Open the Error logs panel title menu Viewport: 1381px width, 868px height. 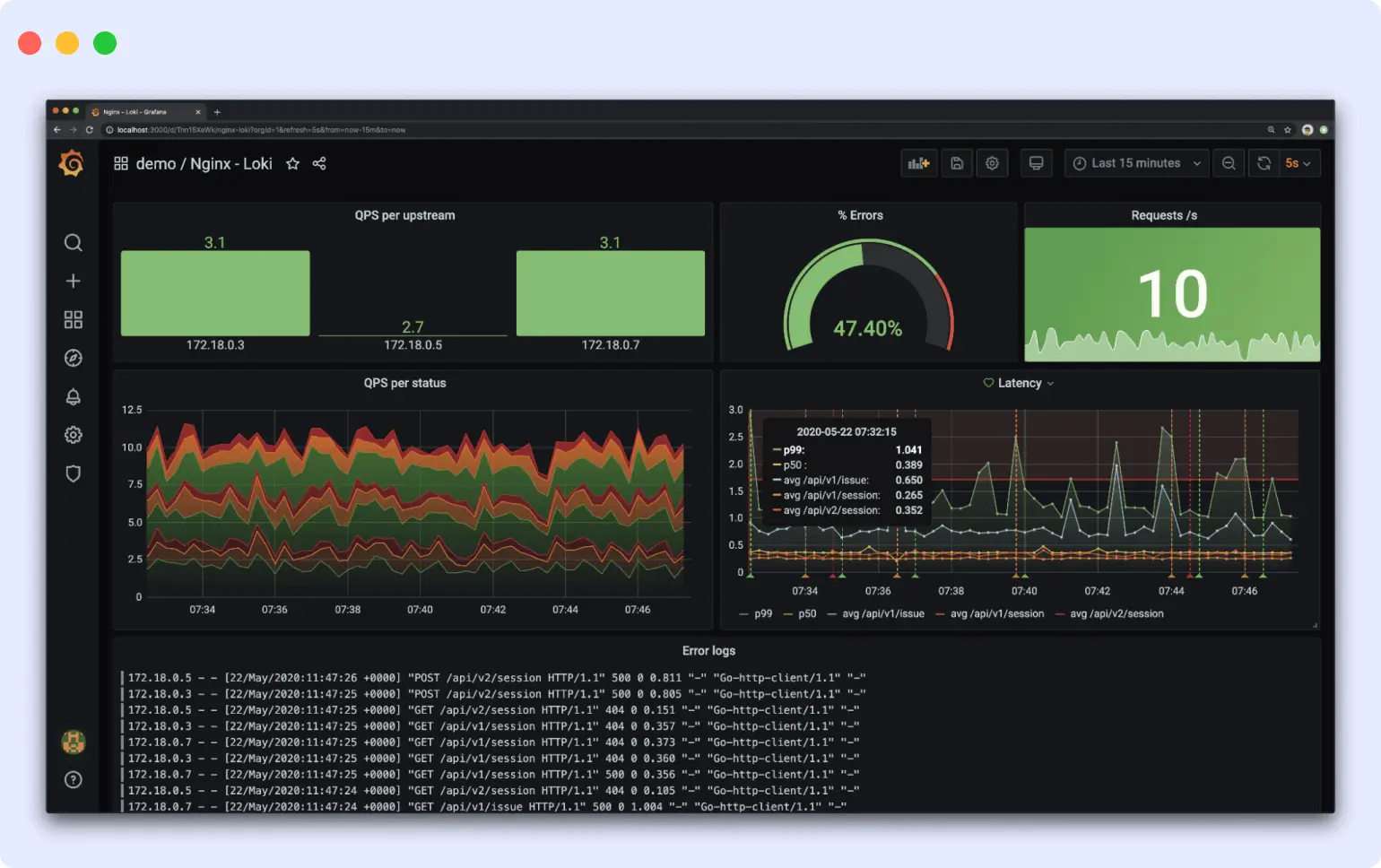coord(708,650)
